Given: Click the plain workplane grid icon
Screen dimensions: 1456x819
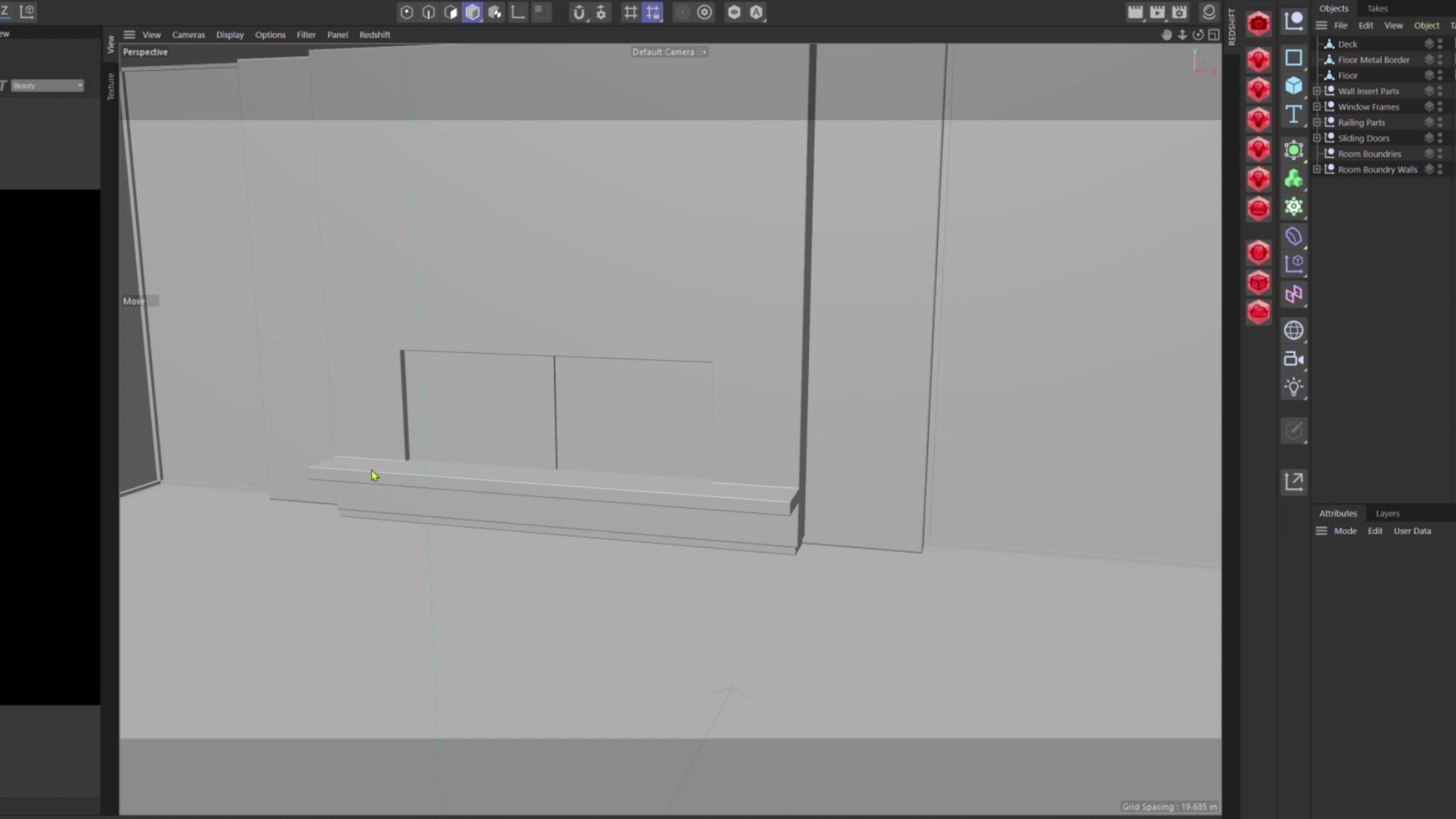Looking at the screenshot, I should [x=631, y=13].
